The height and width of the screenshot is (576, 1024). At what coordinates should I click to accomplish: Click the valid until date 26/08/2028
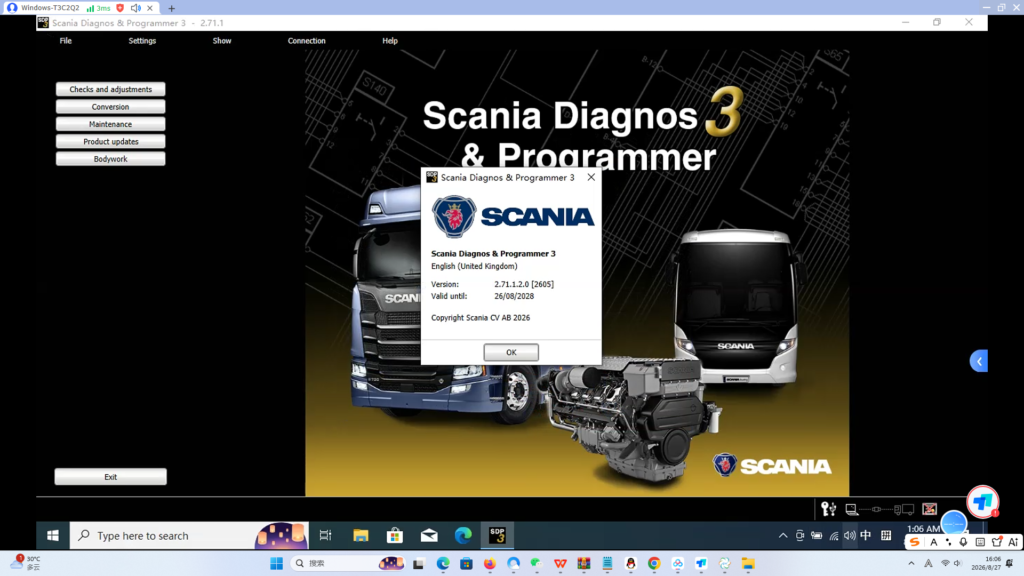tap(514, 296)
